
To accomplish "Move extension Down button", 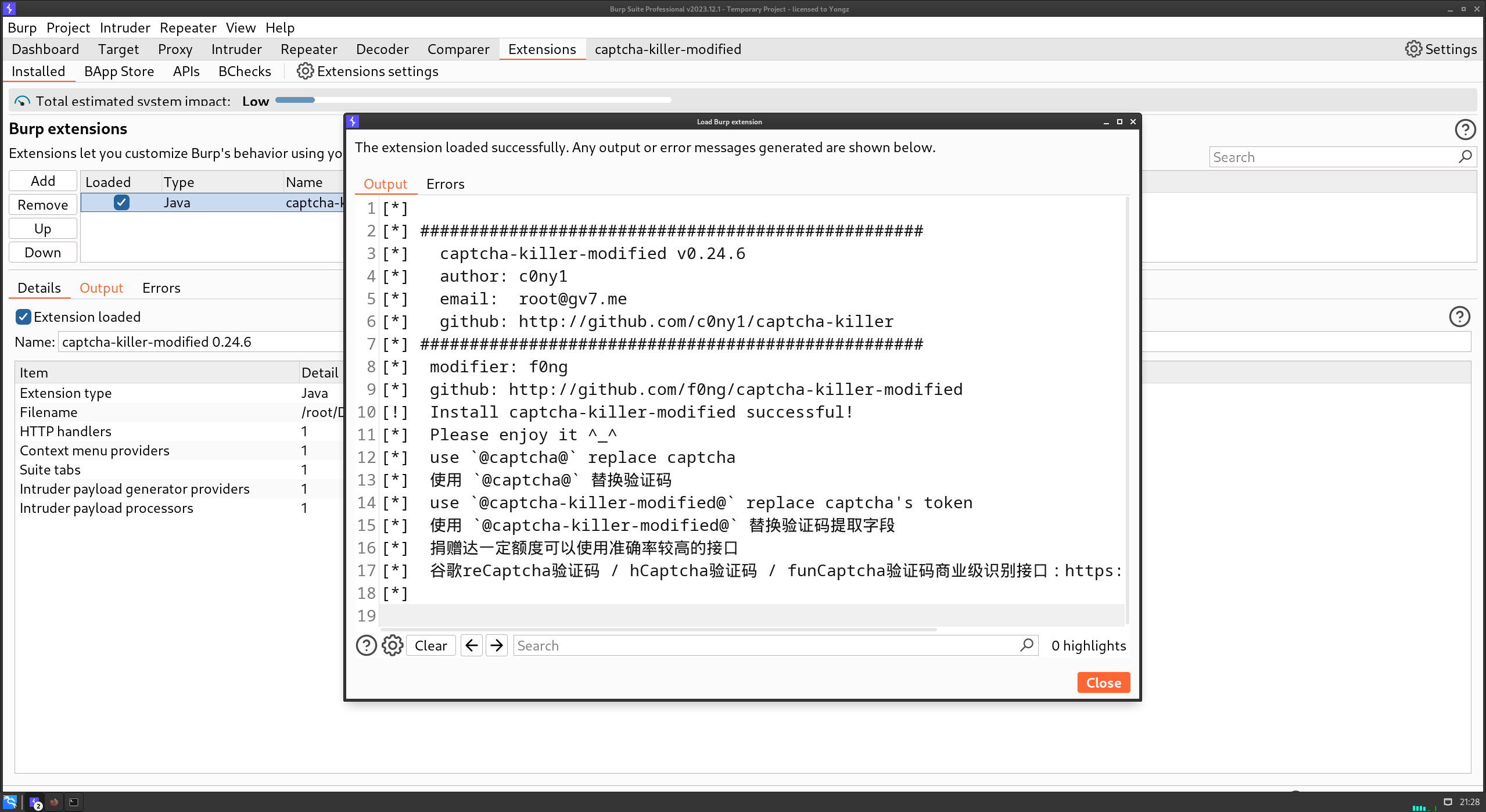I will tap(43, 253).
